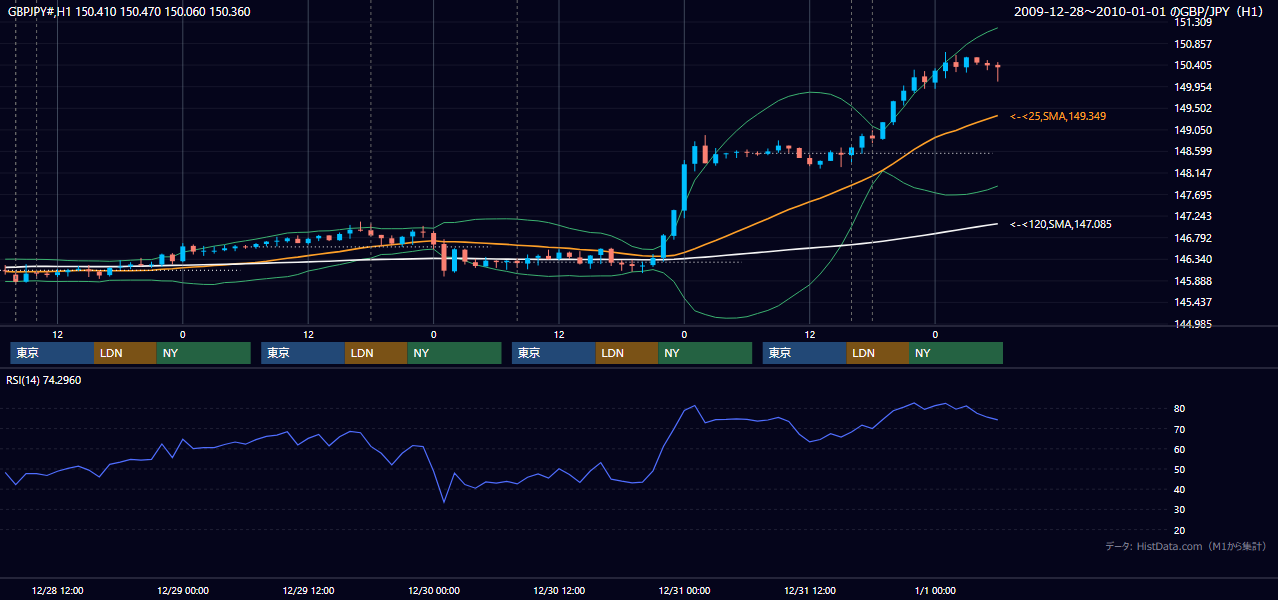Click the RSI axis level 50

pos(1180,470)
